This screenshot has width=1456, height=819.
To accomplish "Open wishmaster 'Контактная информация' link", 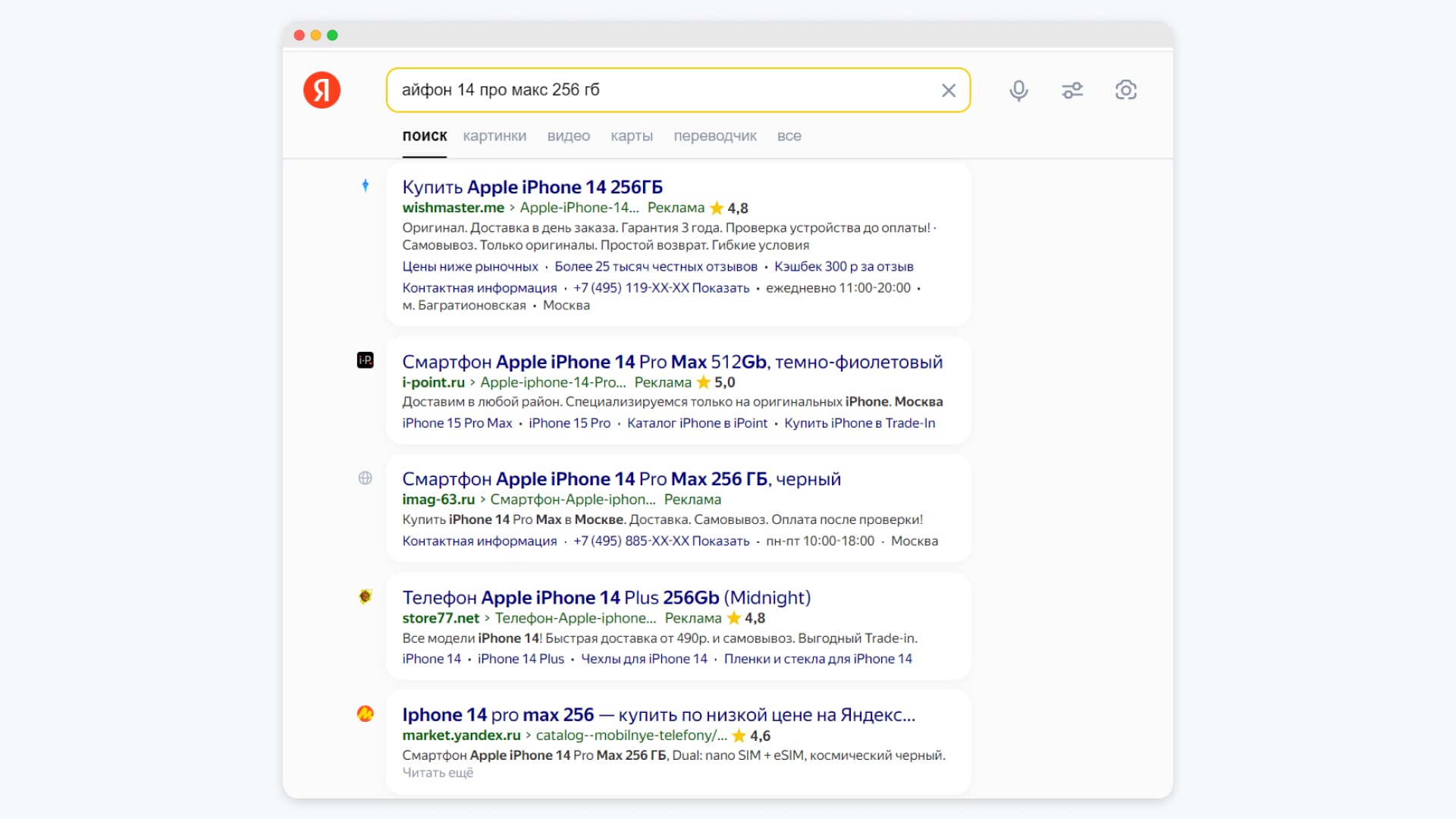I will click(479, 287).
